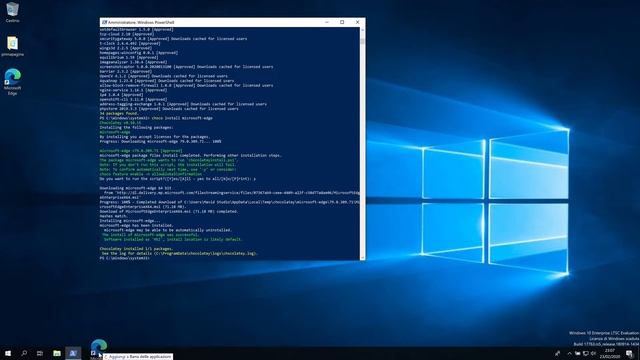
Task: Click 'Hashes match.' output line
Action: pos(113,216)
